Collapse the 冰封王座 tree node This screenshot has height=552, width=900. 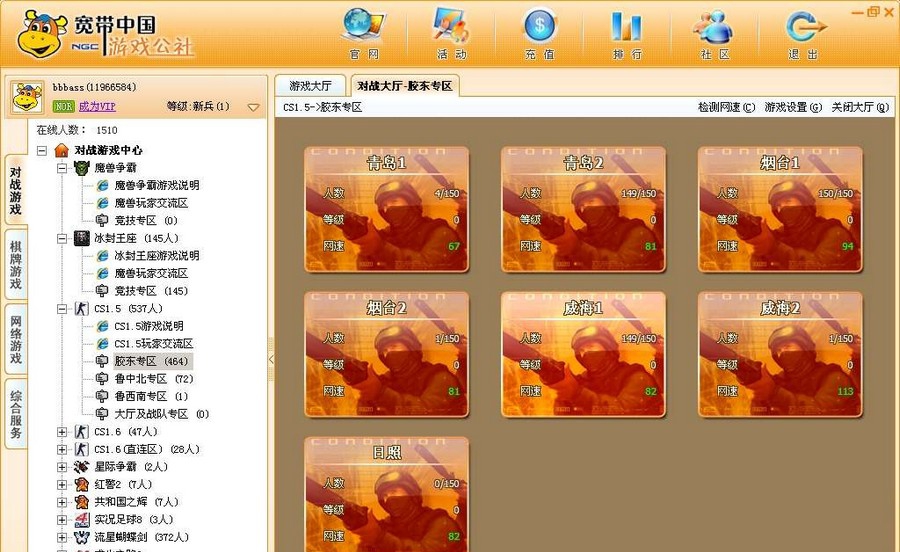tap(62, 238)
